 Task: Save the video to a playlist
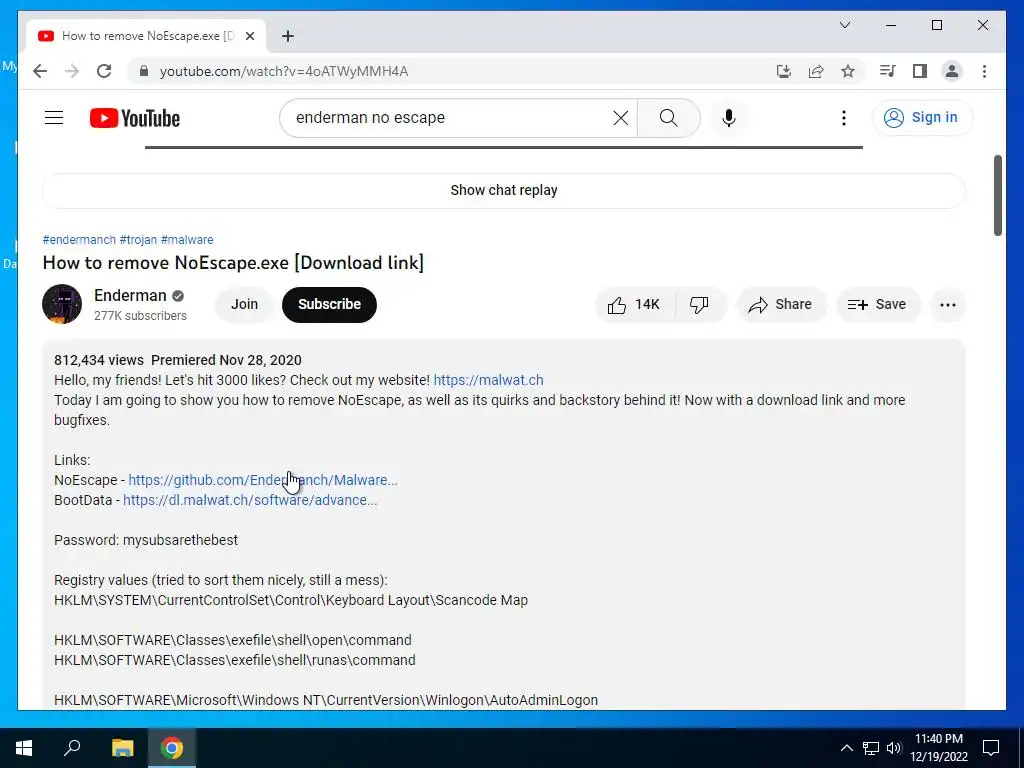click(x=877, y=304)
